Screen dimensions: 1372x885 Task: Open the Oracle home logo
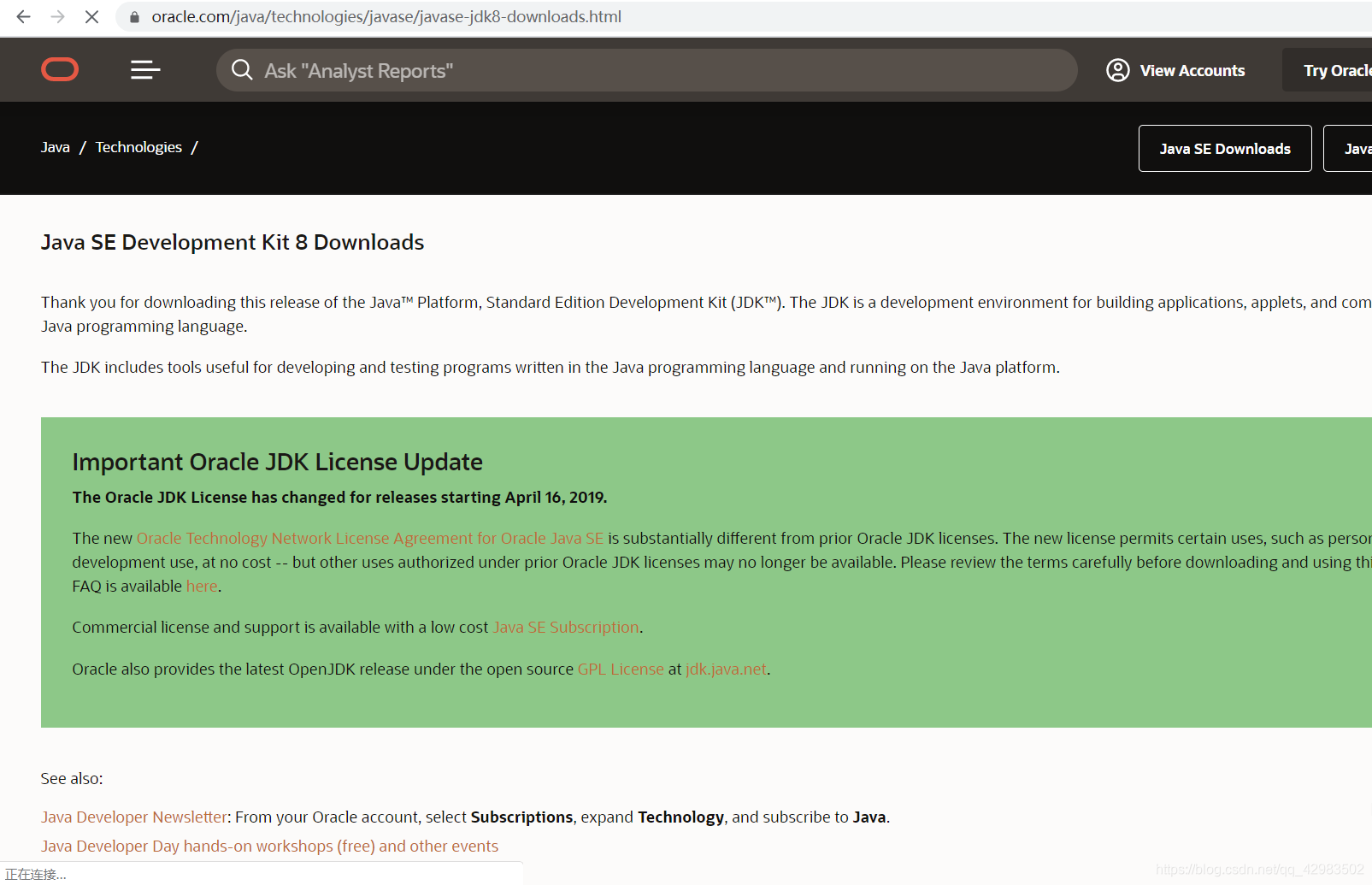click(60, 70)
